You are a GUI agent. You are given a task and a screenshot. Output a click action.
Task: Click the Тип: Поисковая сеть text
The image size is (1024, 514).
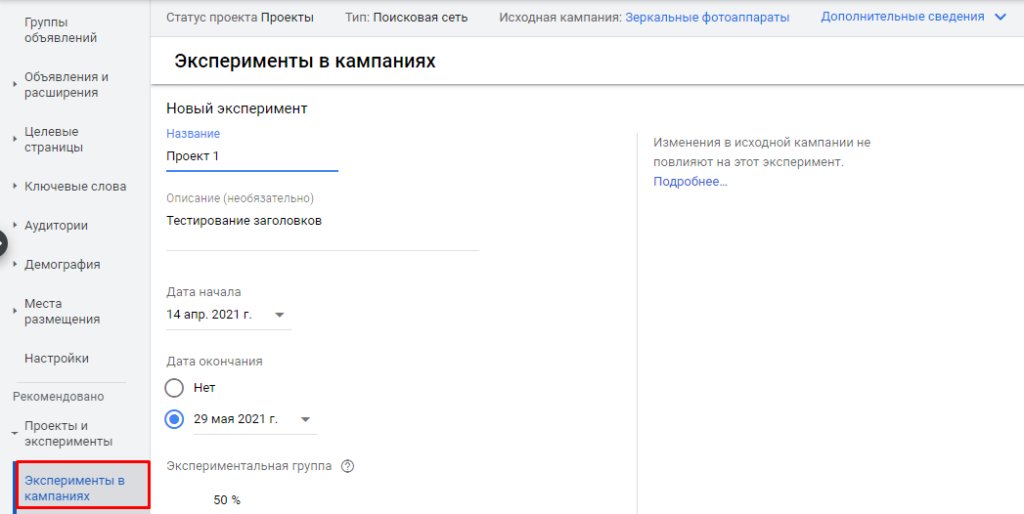(x=406, y=18)
